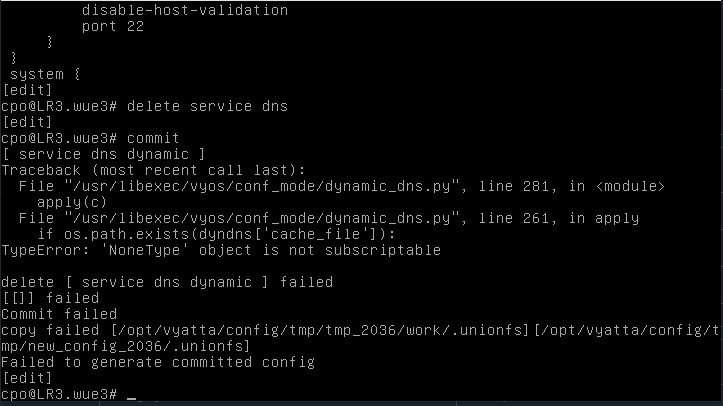723x406 pixels.
Task: Click the last '[edit]' line above the prompt
Action: [24, 378]
